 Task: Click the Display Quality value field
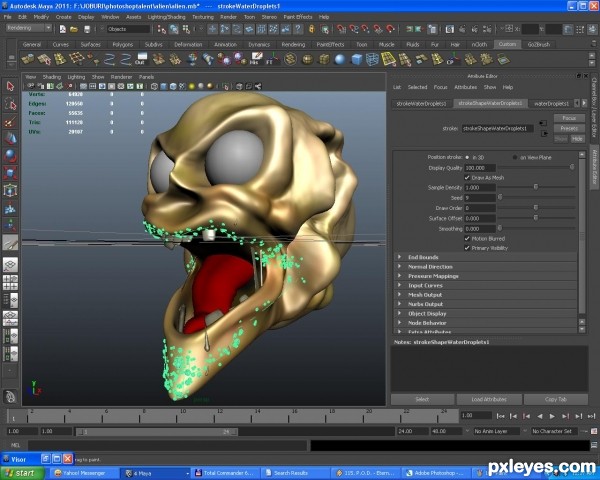480,168
